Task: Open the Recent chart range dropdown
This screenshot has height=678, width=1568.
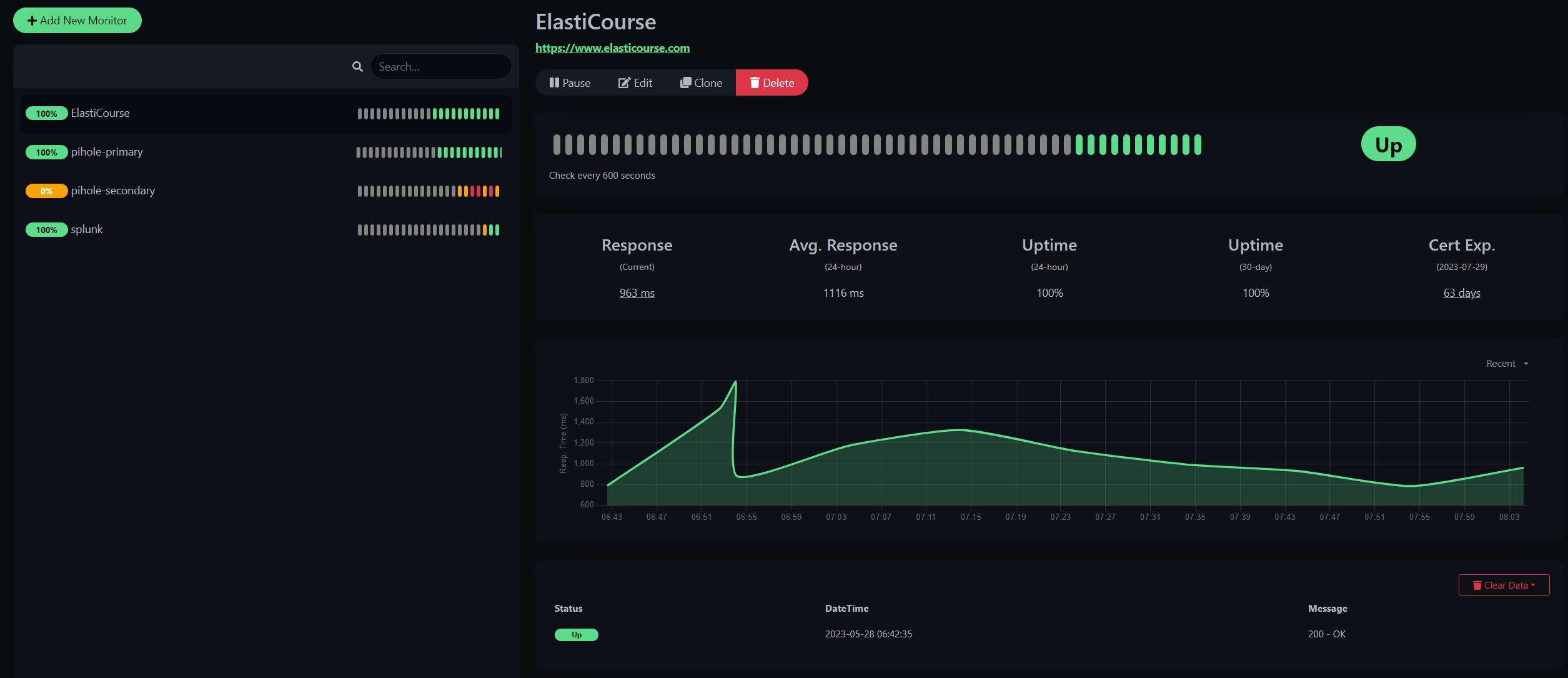Action: (1507, 364)
